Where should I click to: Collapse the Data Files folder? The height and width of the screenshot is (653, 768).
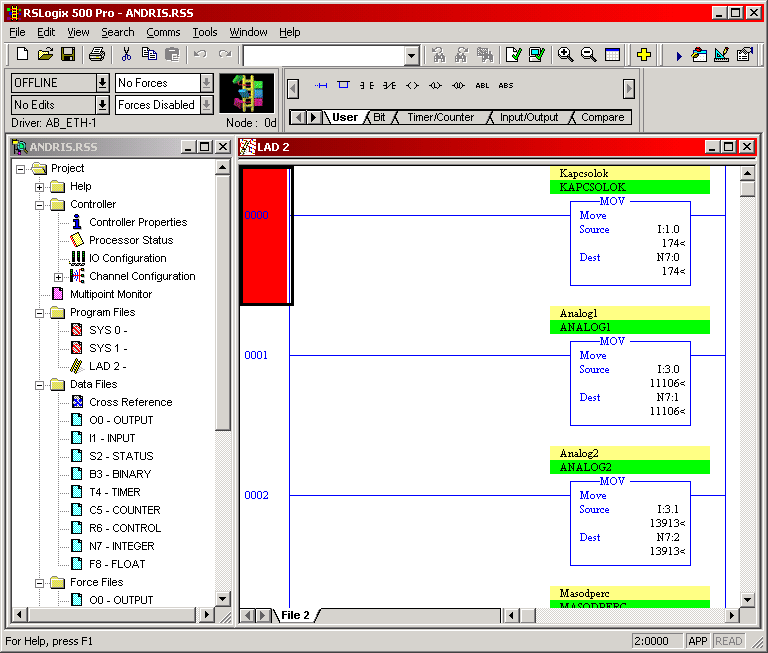point(39,386)
